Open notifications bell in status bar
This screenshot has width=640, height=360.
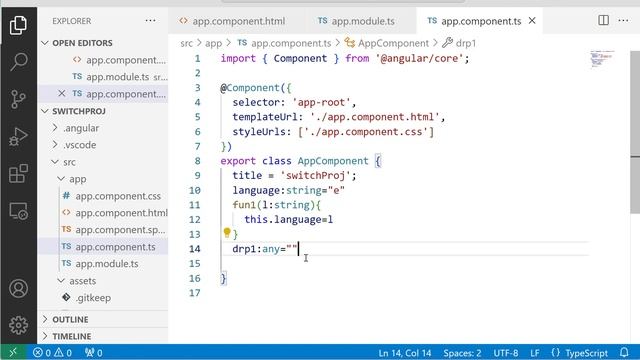click(624, 353)
